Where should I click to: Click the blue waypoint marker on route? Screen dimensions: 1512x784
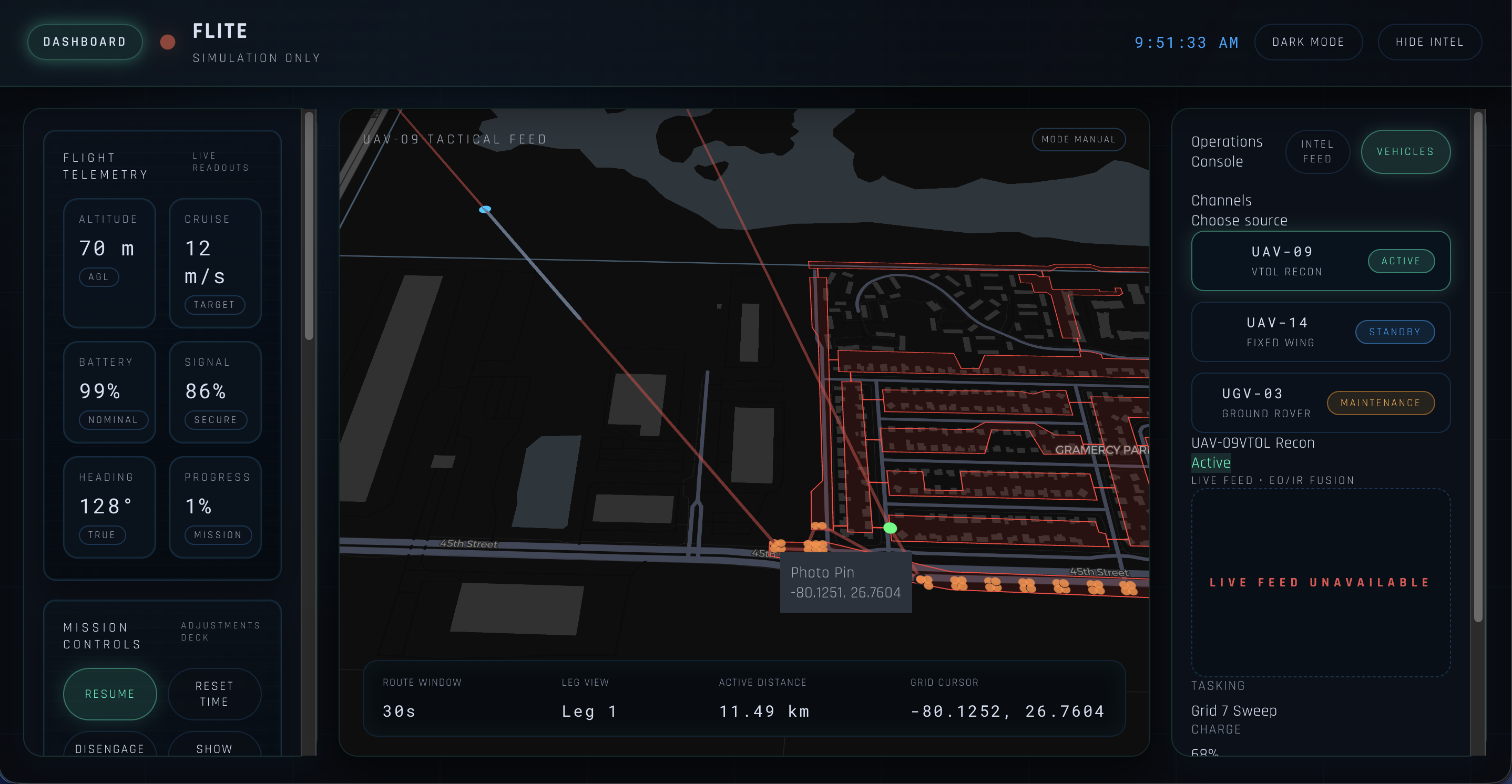(x=485, y=209)
